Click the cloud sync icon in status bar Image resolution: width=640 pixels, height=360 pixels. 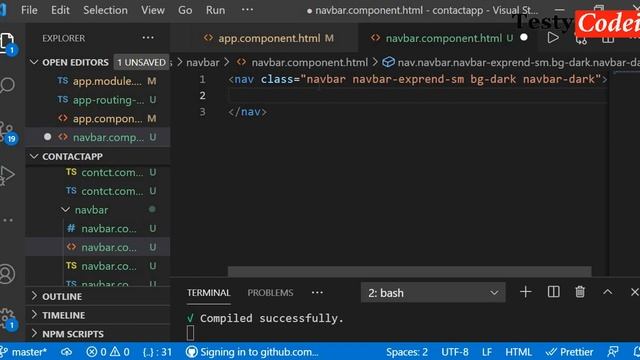click(x=67, y=352)
